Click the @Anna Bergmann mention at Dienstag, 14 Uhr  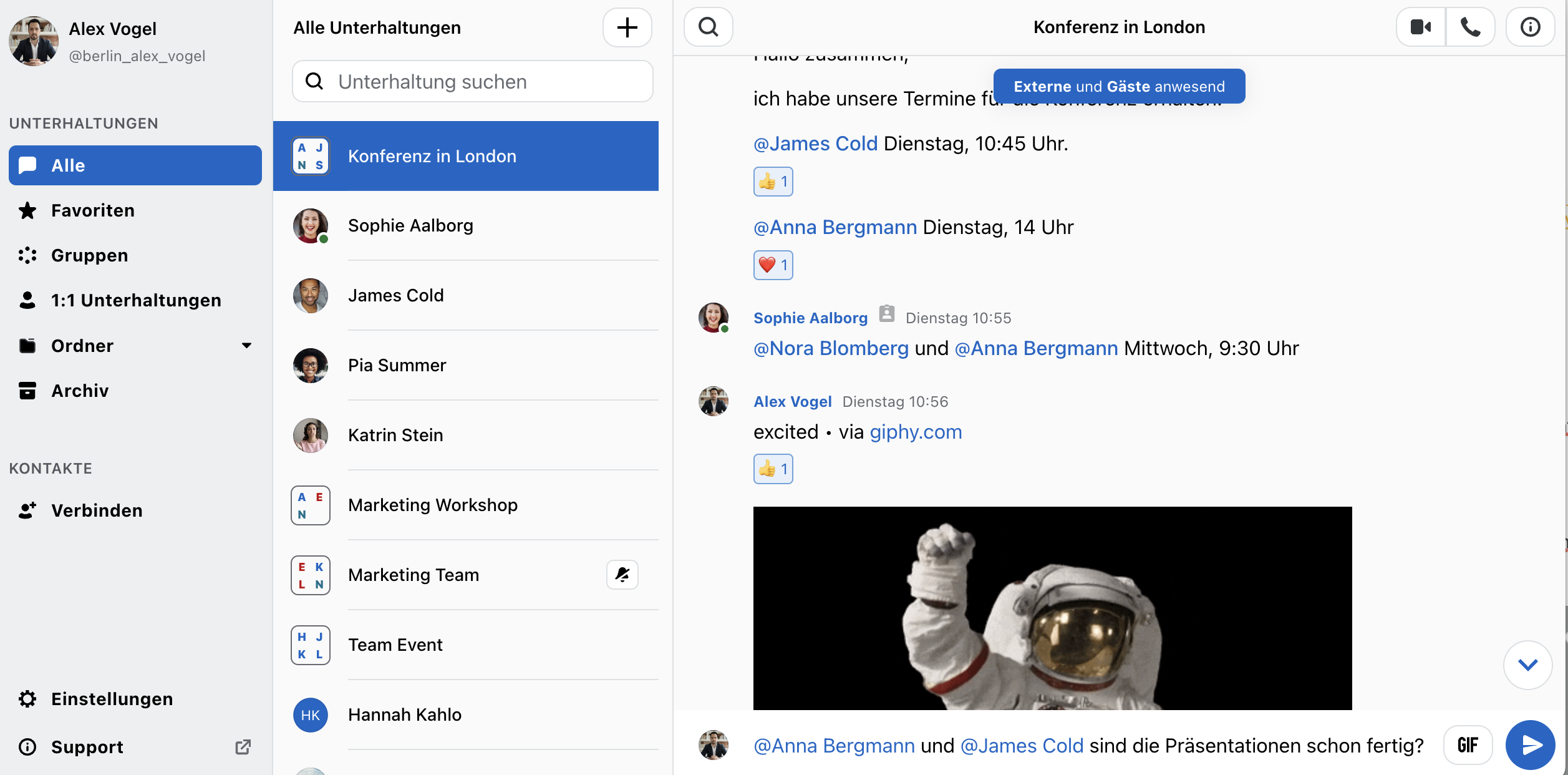[835, 227]
